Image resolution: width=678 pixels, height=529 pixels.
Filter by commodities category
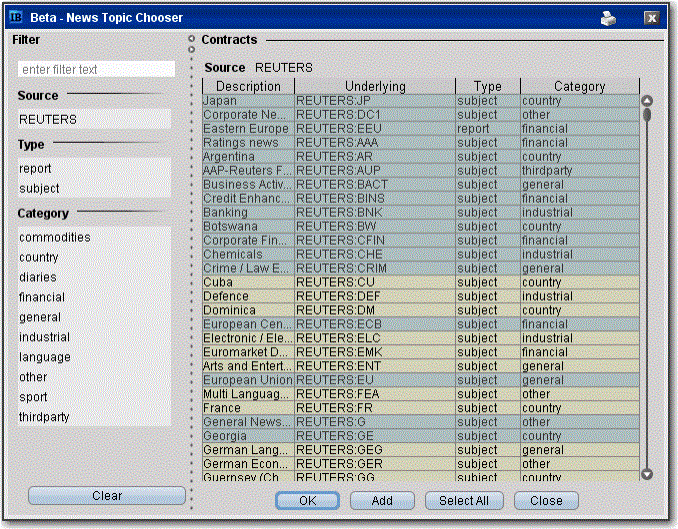[x=94, y=237]
